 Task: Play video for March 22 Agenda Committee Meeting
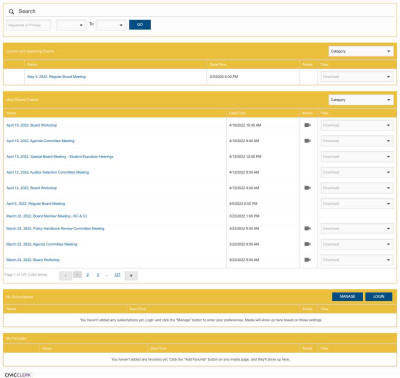[x=307, y=244]
